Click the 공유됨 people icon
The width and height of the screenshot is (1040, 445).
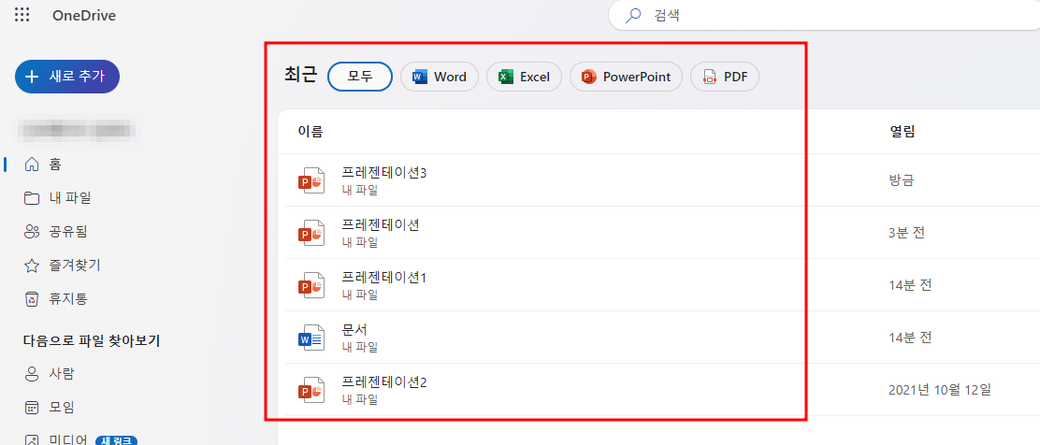click(32, 231)
